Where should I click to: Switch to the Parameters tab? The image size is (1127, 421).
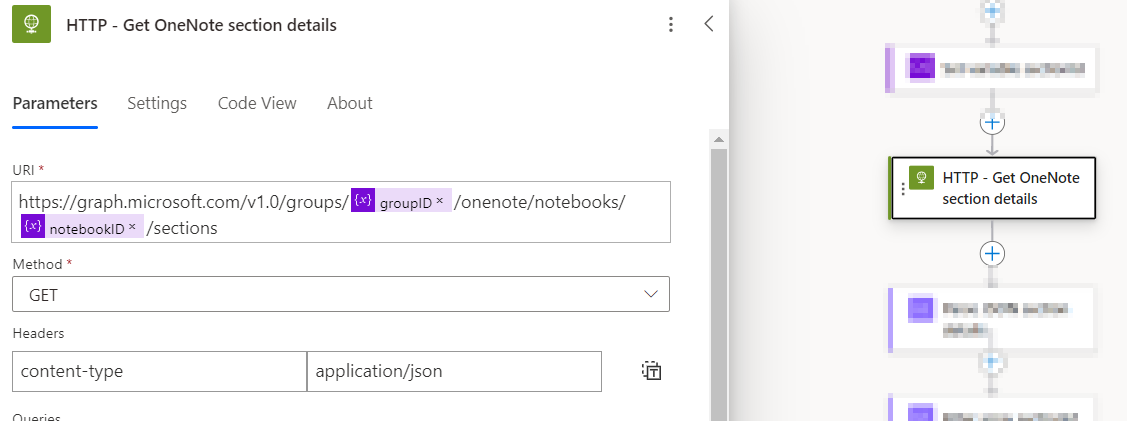click(x=55, y=103)
